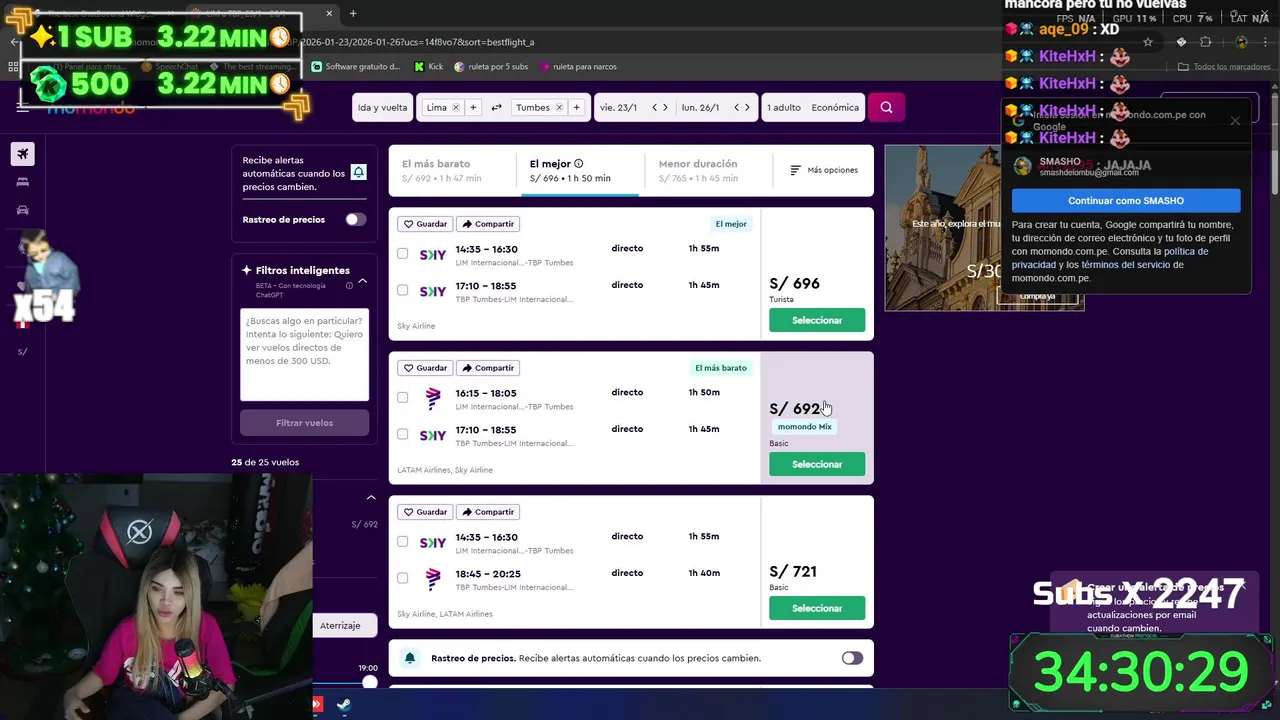Check Sky 17:10 – 18:55 return in S/ 696 card
Screen dimensions: 1280x720
(x=403, y=290)
